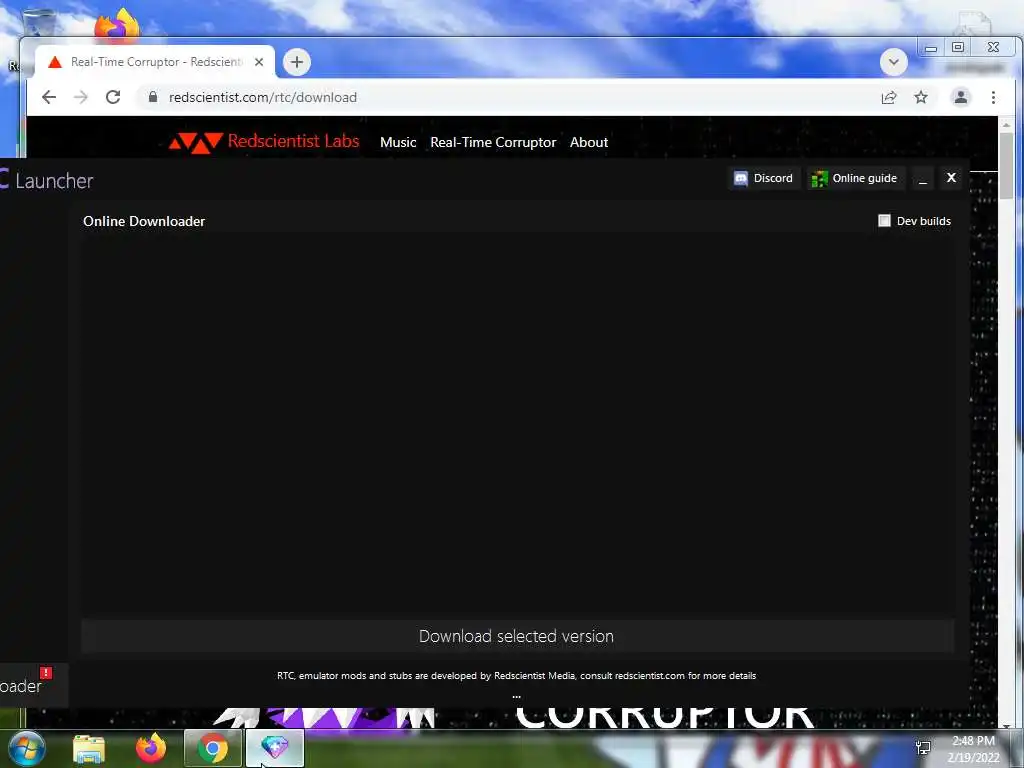Close the Real-Time Corruptor tab
The image size is (1024, 768).
tap(259, 62)
